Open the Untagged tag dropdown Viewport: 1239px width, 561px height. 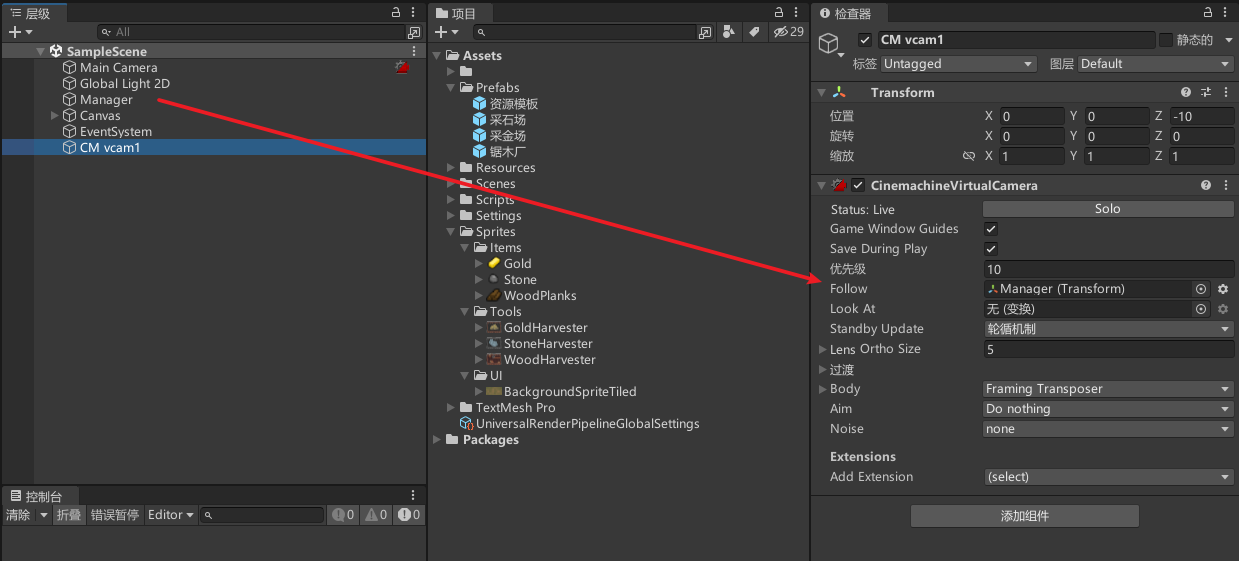(958, 63)
